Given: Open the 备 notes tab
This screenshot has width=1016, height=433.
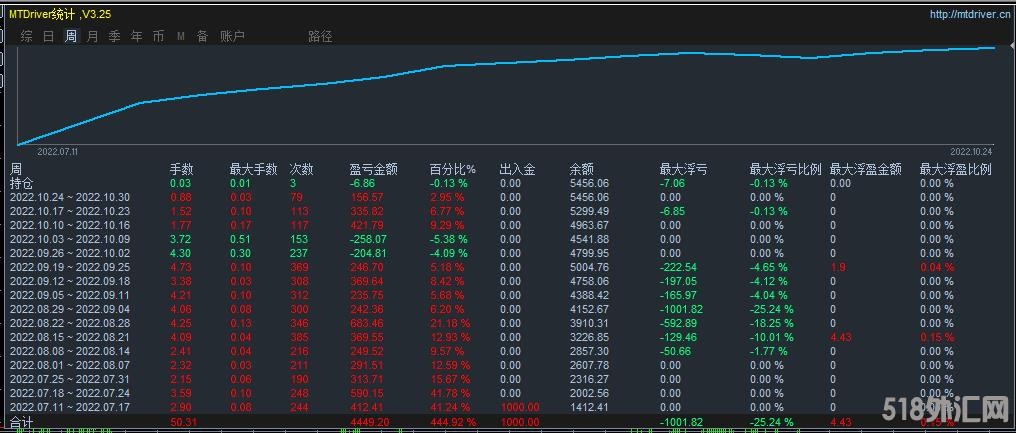Looking at the screenshot, I should (x=202, y=36).
